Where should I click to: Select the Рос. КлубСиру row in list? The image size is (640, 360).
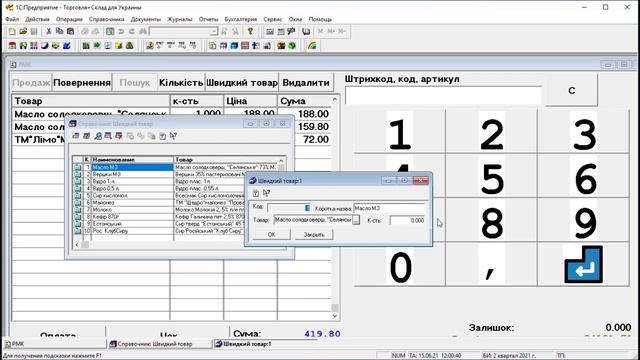tap(132, 231)
